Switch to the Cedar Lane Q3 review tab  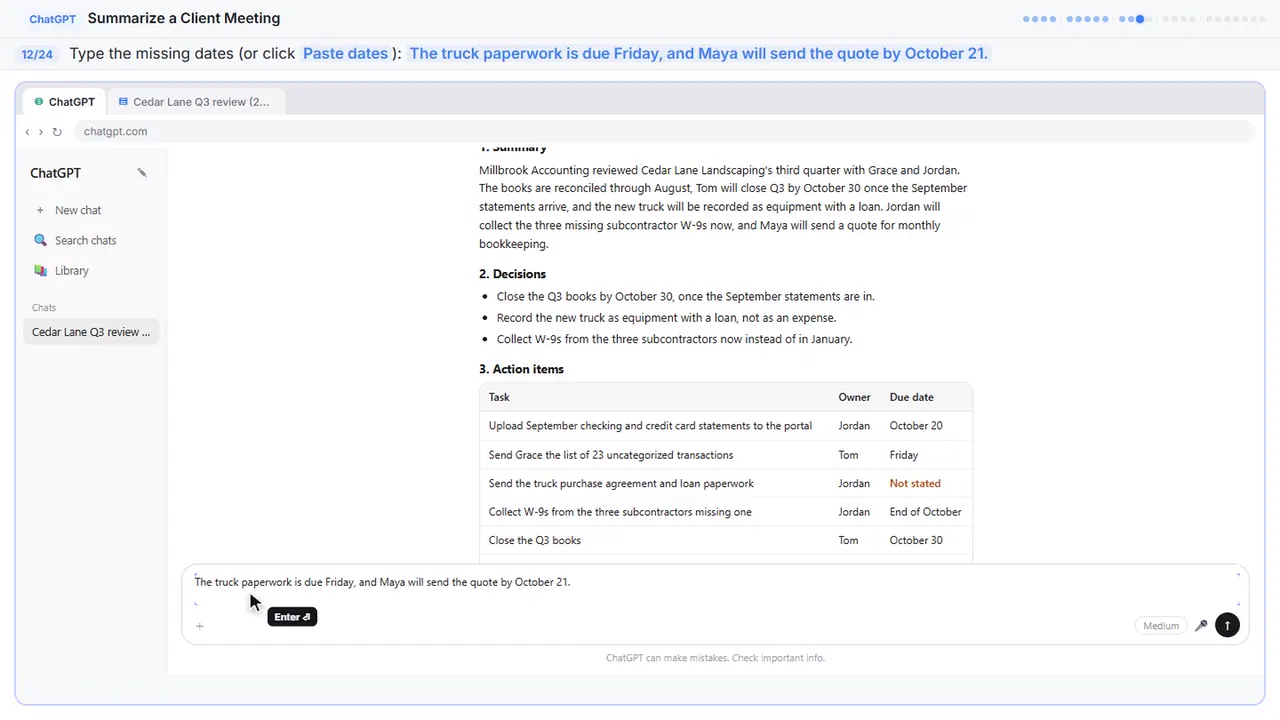194,102
